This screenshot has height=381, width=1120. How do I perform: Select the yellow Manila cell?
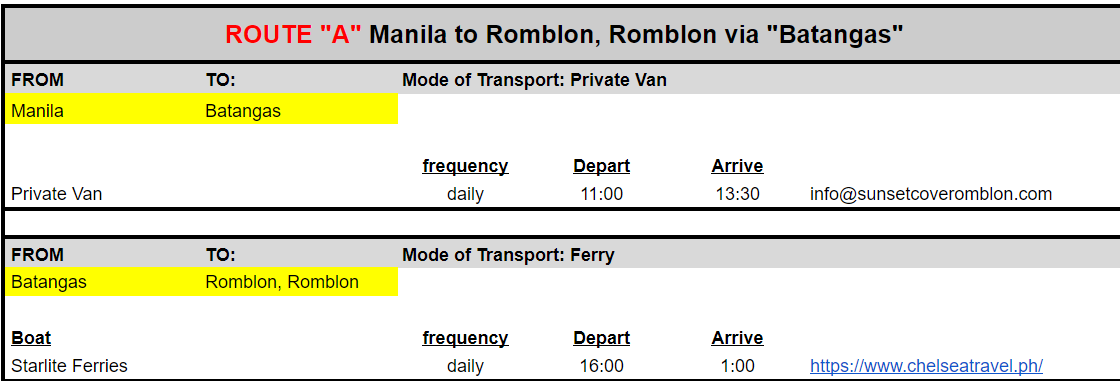coord(103,111)
